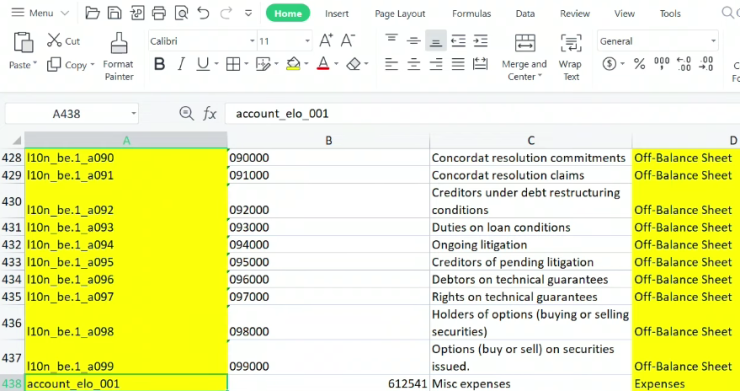
Task: Click the Top Align icon
Action: [x=391, y=40]
